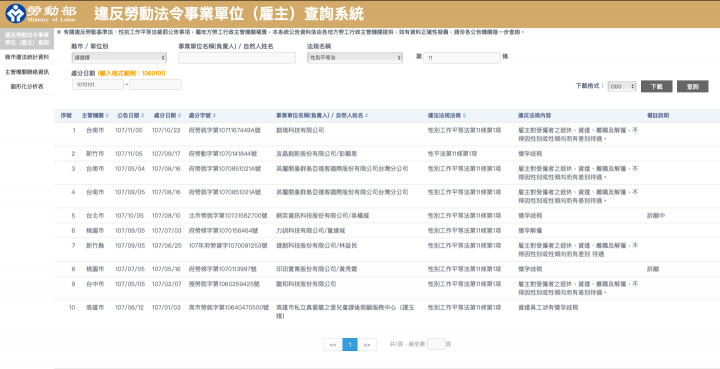Image resolution: width=720 pixels, height=369 pixels.
Task: Sort by 事業單位名稱 column header
Action: tap(322, 116)
